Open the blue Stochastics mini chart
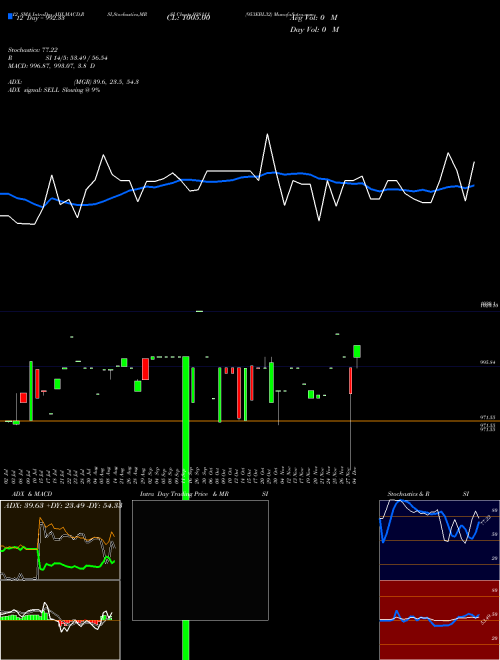This screenshot has width=500, height=660. pyautogui.click(x=439, y=540)
